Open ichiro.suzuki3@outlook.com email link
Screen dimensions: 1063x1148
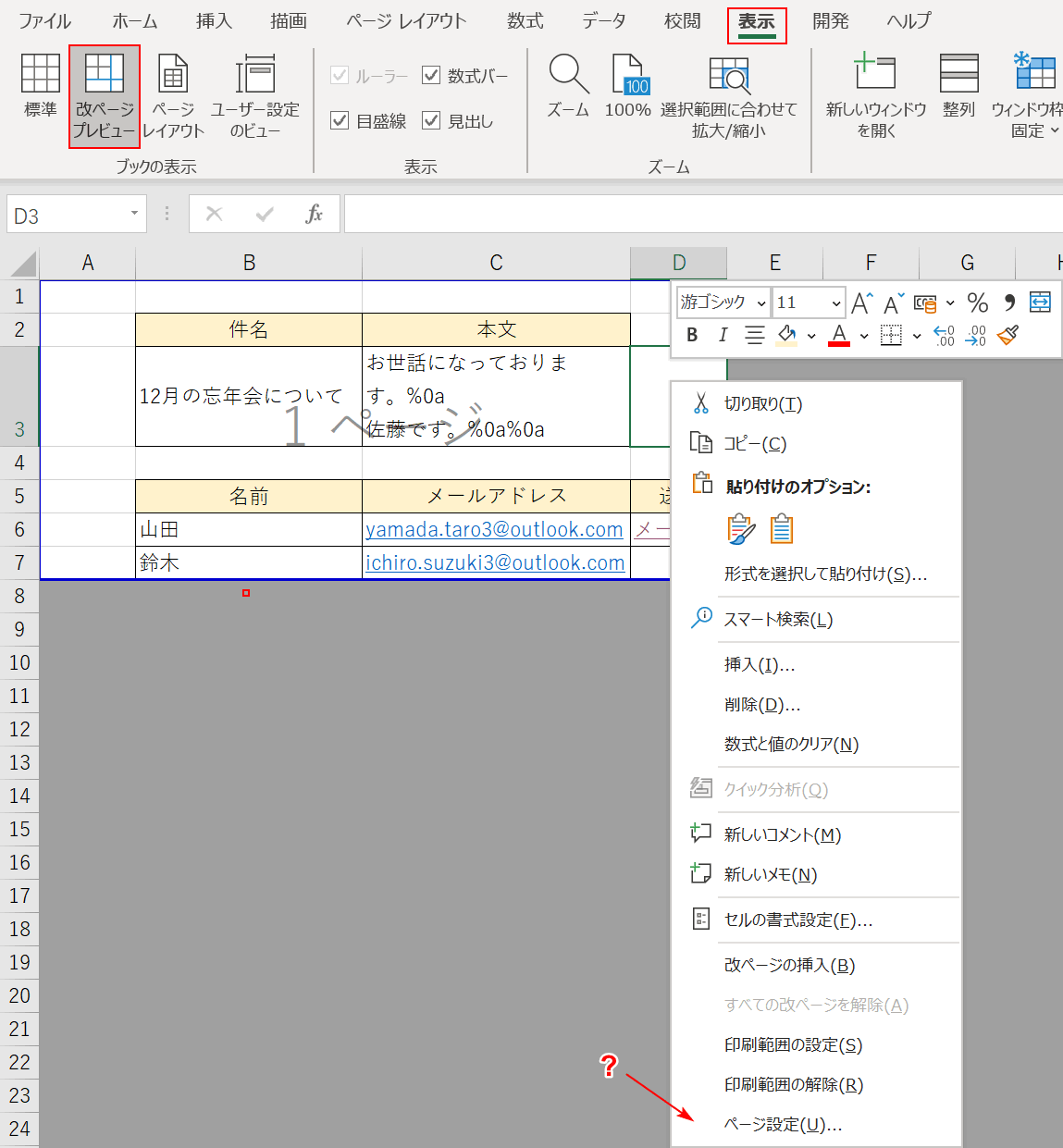(495, 563)
